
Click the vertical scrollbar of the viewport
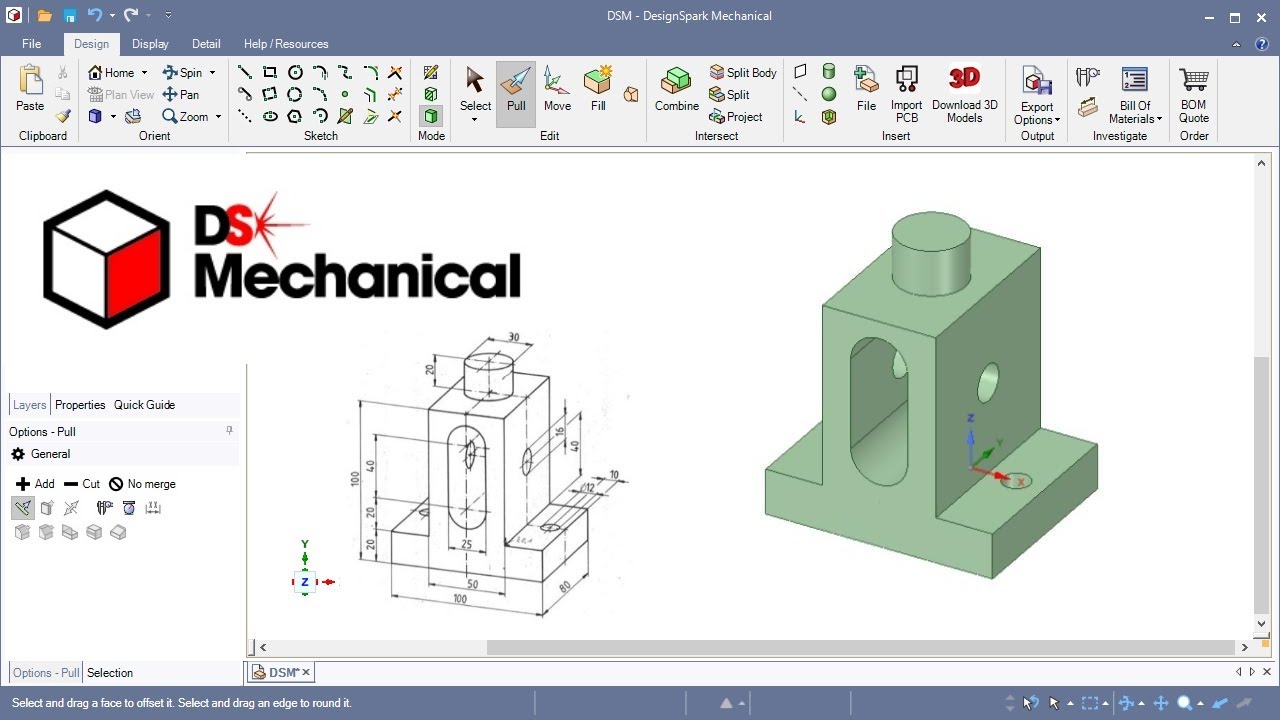point(1261,483)
